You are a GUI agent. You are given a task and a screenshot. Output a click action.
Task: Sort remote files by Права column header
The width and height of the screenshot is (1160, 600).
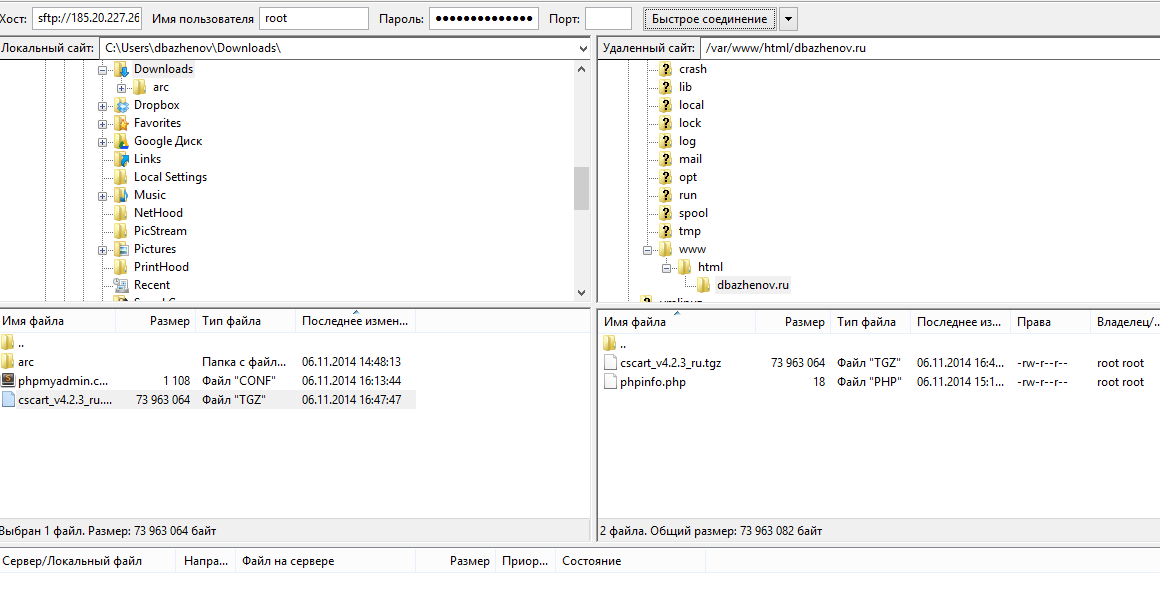click(x=1033, y=322)
